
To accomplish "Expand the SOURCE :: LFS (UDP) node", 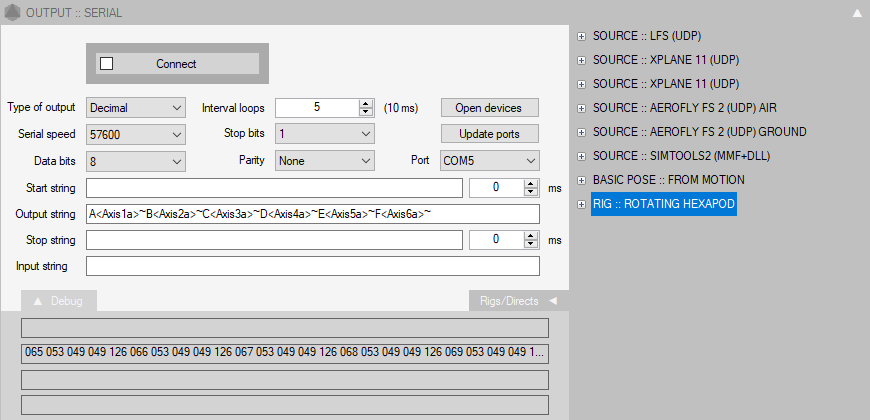I will tap(581, 35).
